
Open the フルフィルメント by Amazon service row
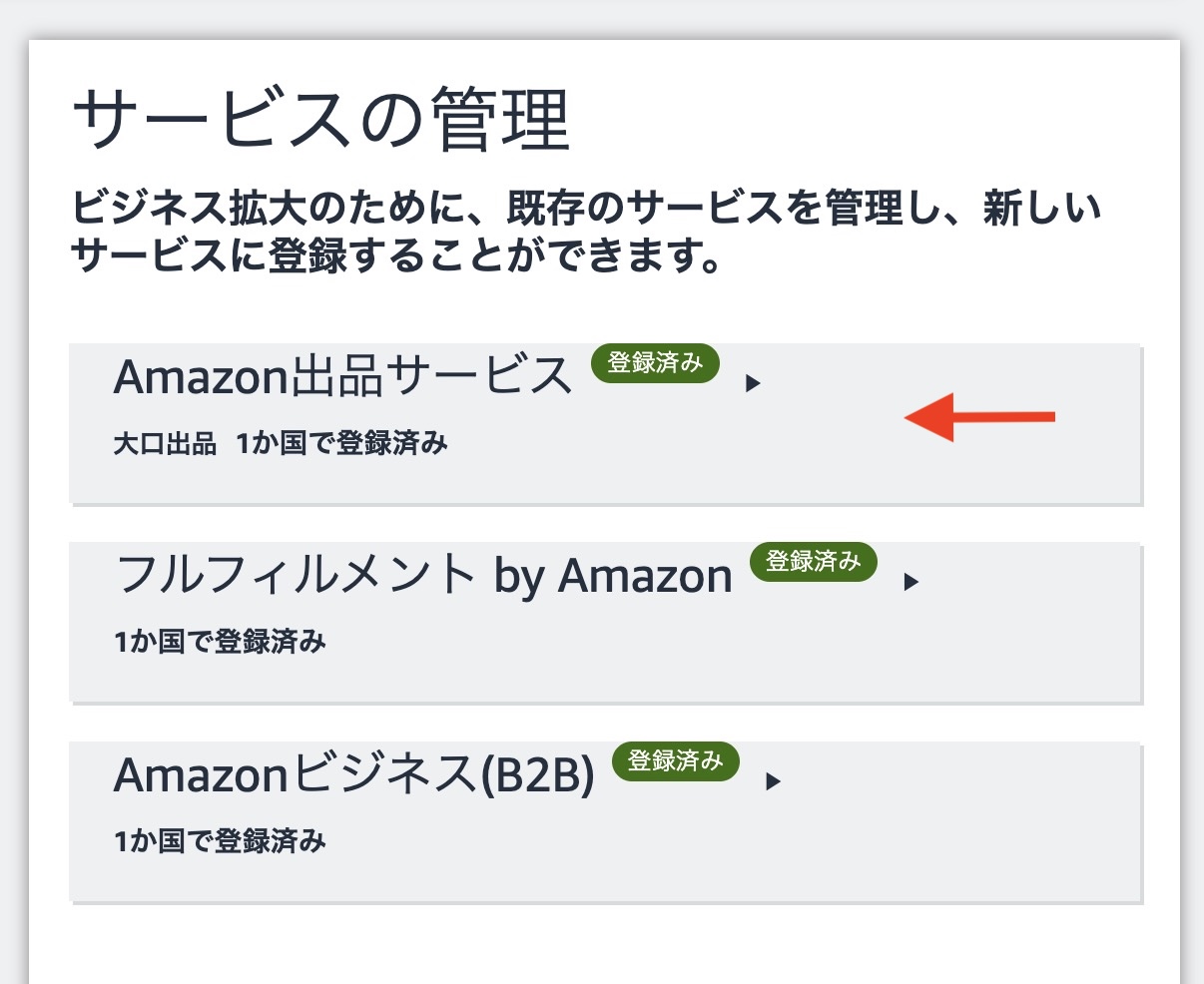click(x=604, y=619)
